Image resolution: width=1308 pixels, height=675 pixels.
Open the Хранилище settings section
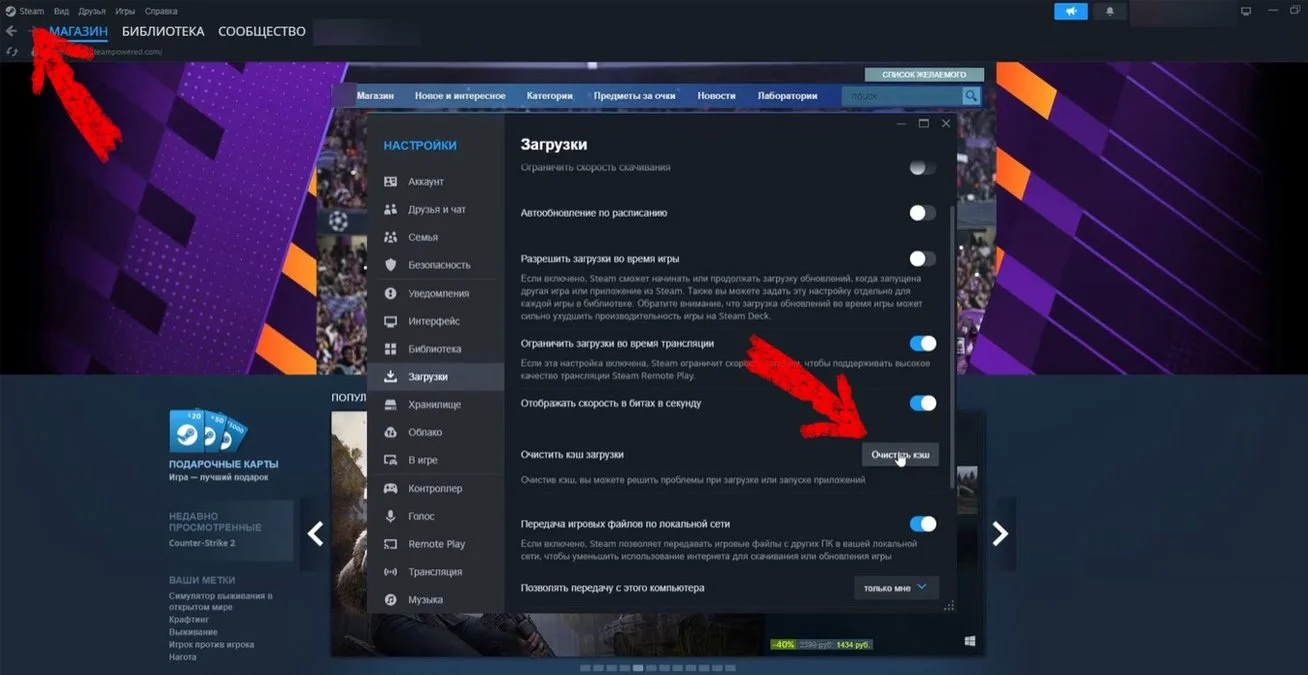point(435,405)
